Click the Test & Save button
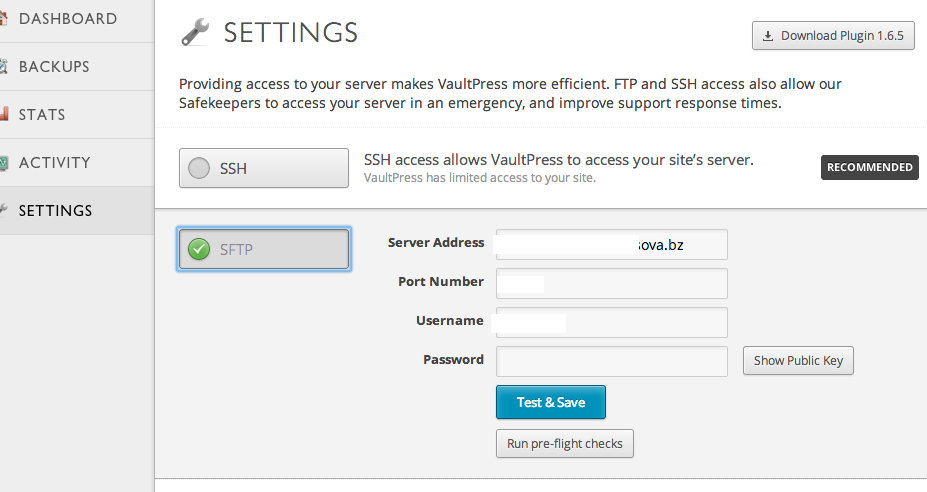Screen dimensions: 927x492 (x=551, y=402)
